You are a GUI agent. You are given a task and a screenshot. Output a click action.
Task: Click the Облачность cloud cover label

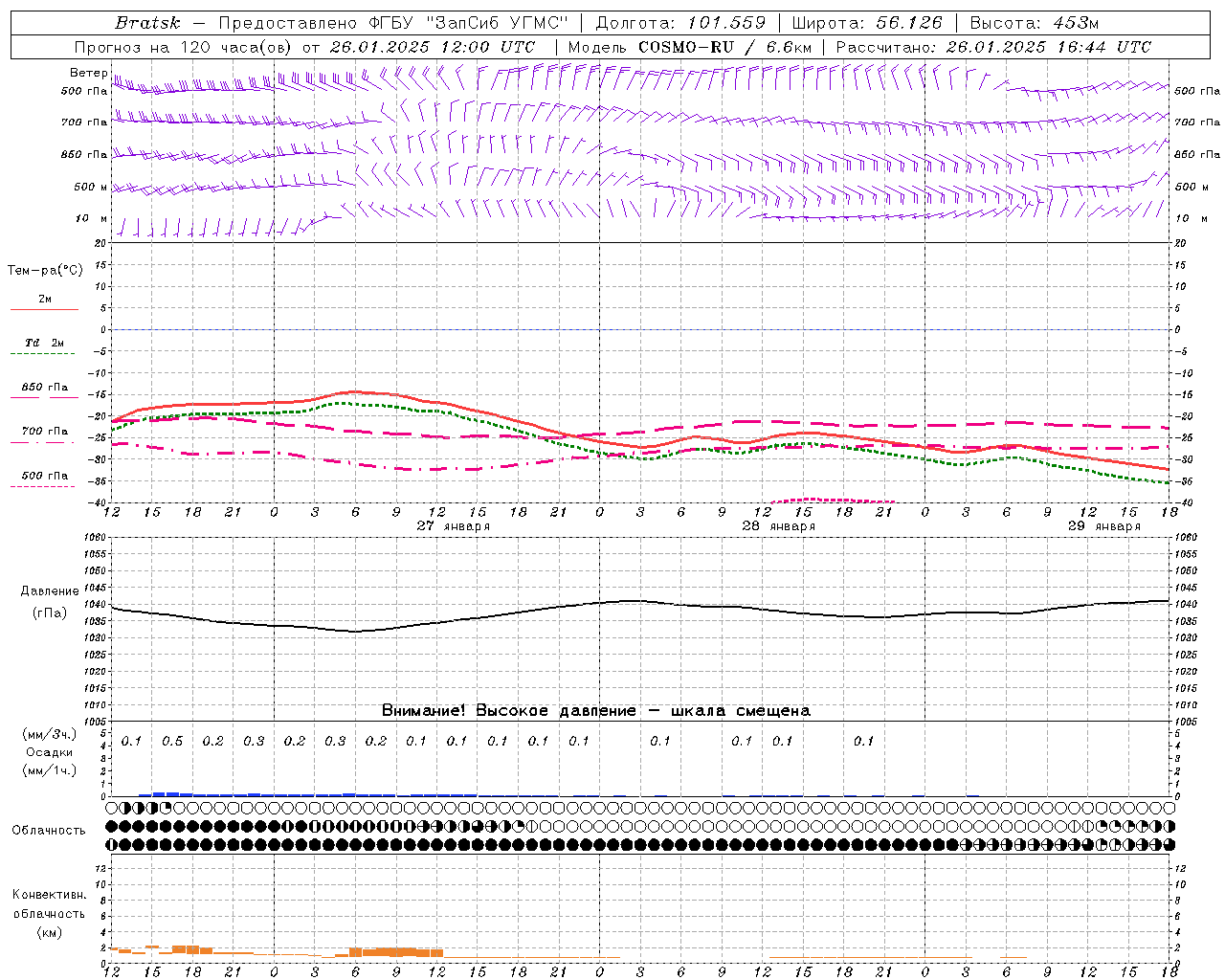(x=49, y=831)
